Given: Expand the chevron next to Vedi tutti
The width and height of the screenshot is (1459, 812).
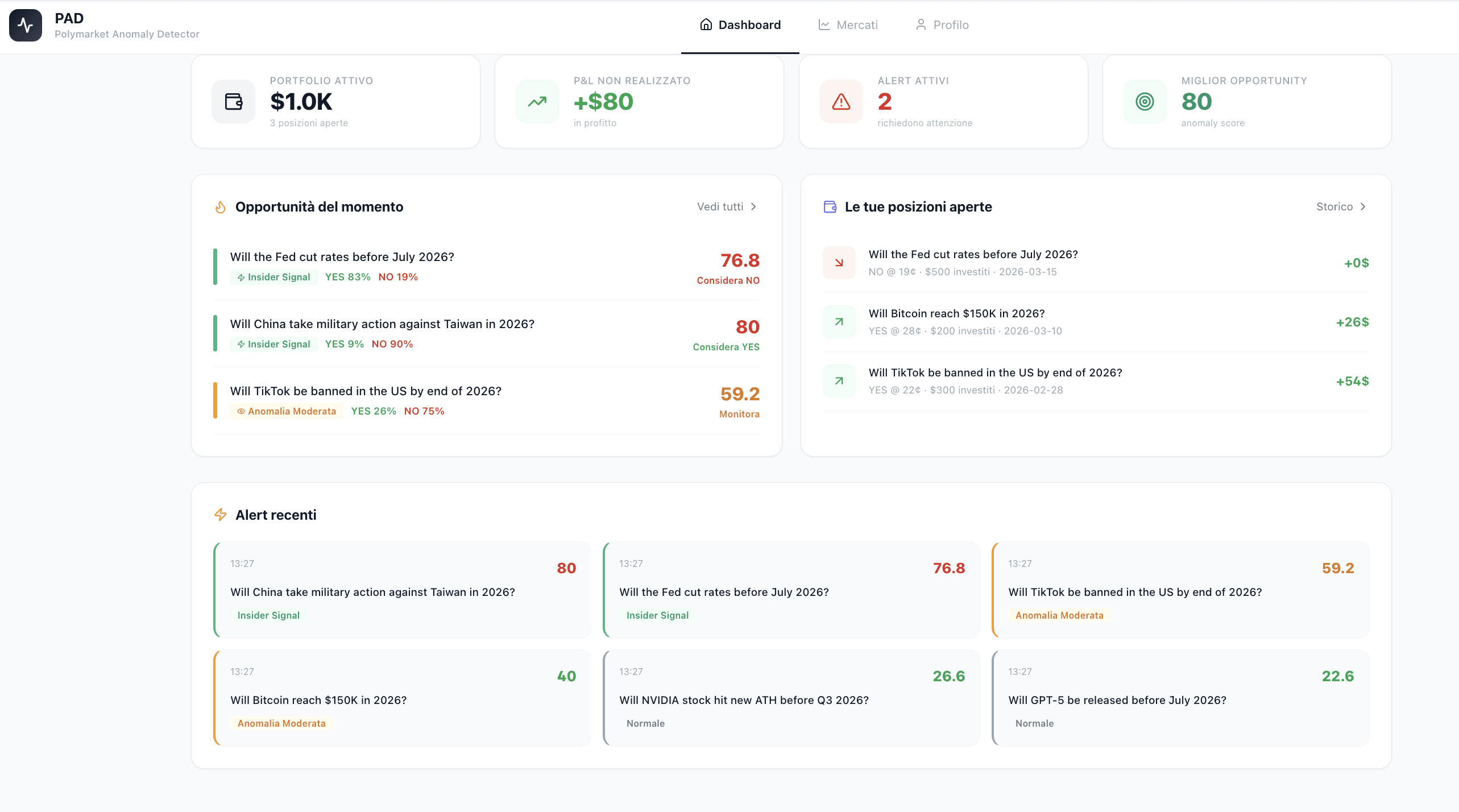Looking at the screenshot, I should pos(754,207).
